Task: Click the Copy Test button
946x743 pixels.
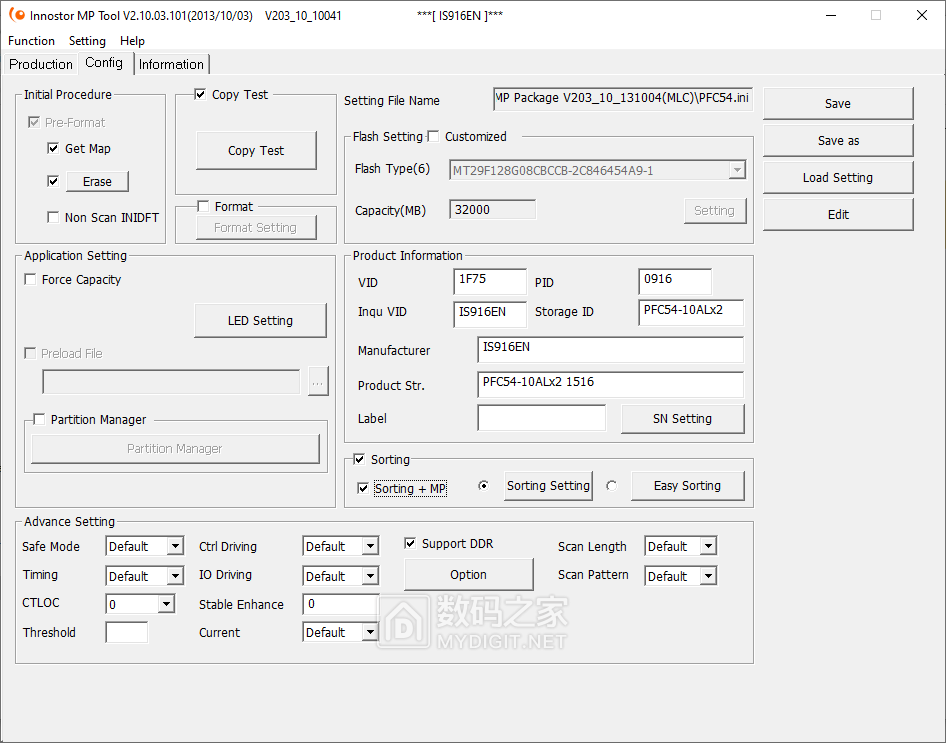Action: (256, 151)
